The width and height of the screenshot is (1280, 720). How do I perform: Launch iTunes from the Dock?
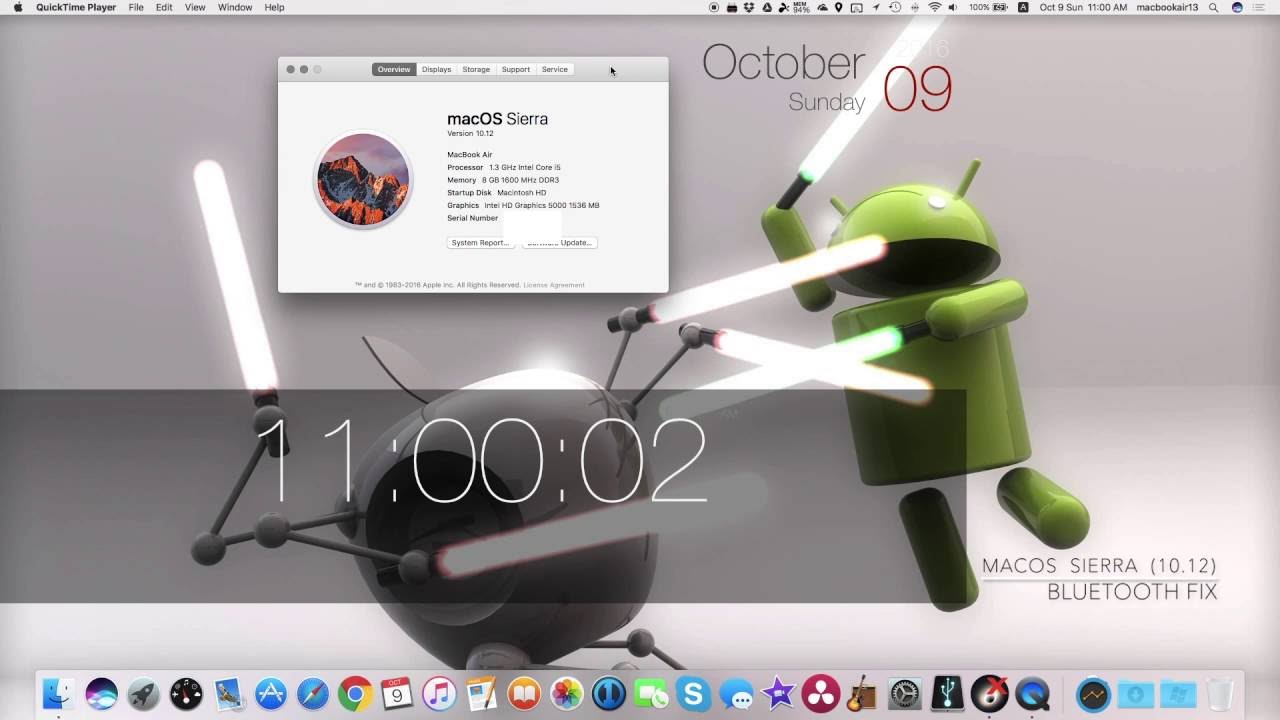tap(439, 694)
